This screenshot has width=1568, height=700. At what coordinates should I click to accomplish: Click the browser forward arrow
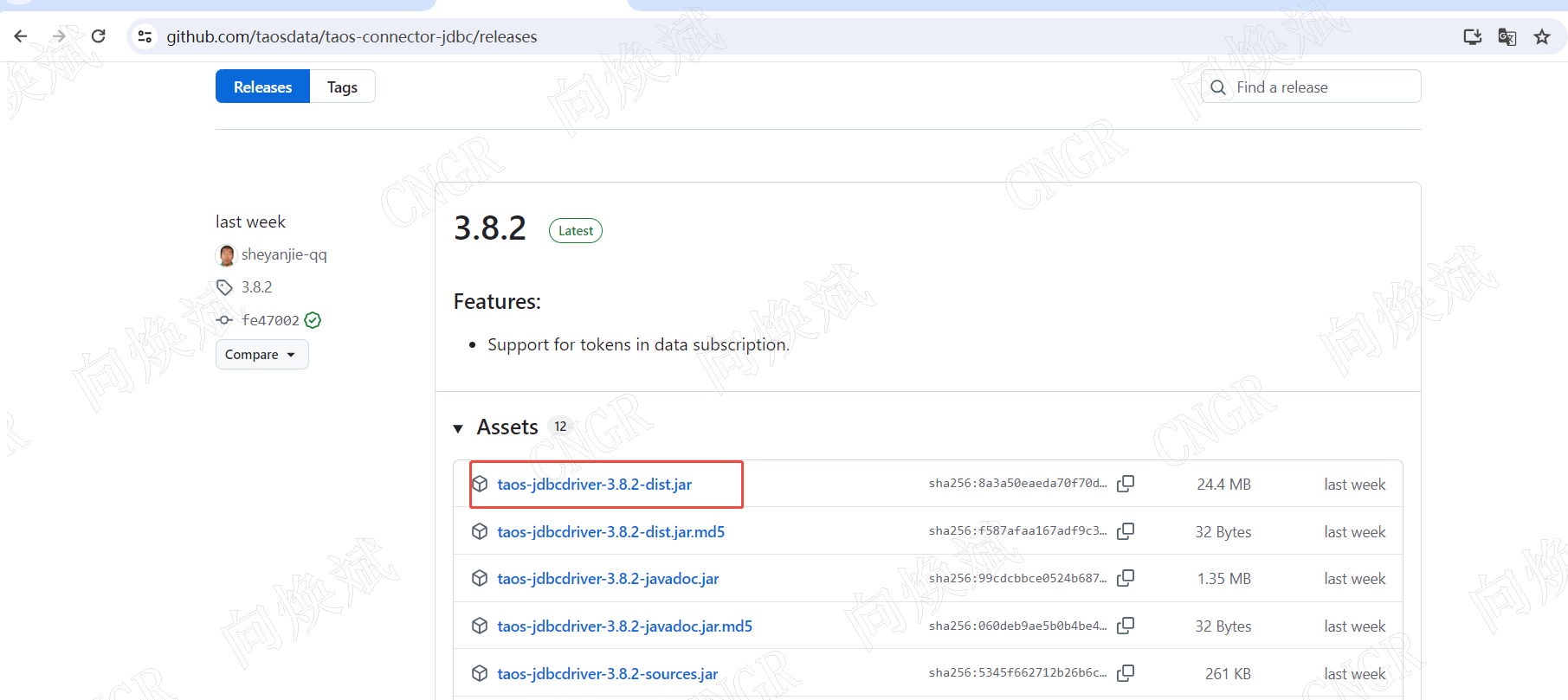click(59, 36)
